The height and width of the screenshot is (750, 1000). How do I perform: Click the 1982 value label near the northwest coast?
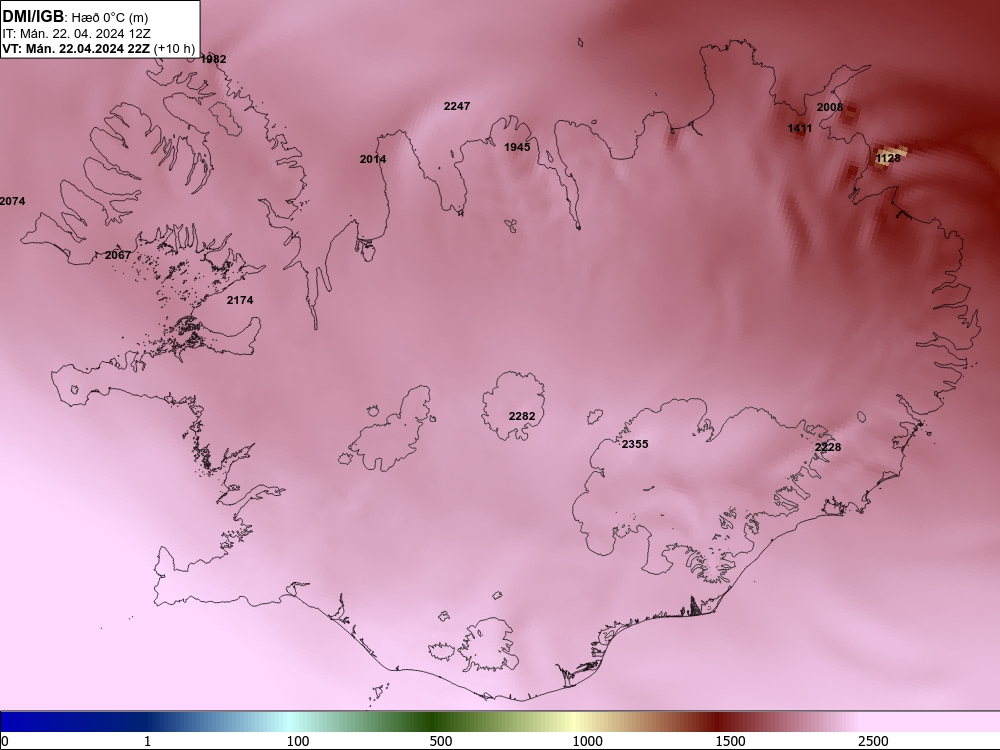tap(213, 59)
